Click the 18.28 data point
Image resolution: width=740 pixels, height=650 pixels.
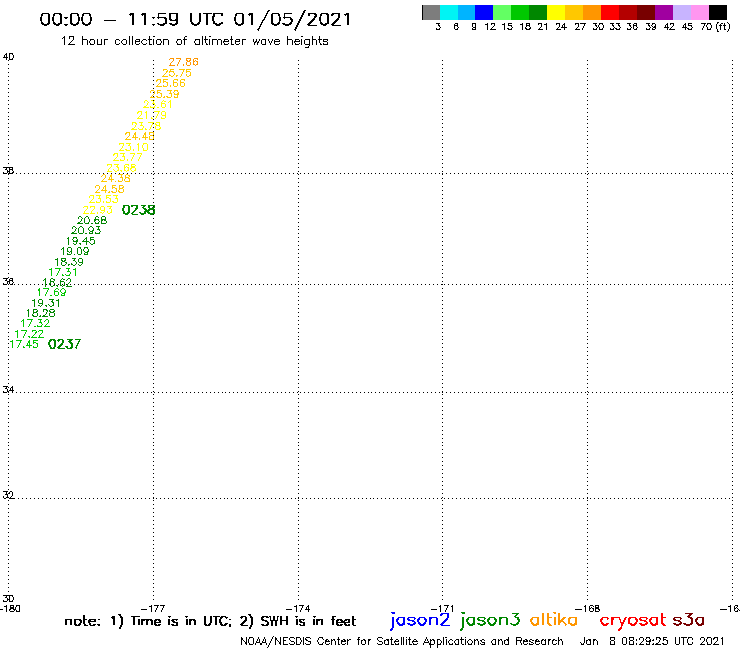[41, 313]
